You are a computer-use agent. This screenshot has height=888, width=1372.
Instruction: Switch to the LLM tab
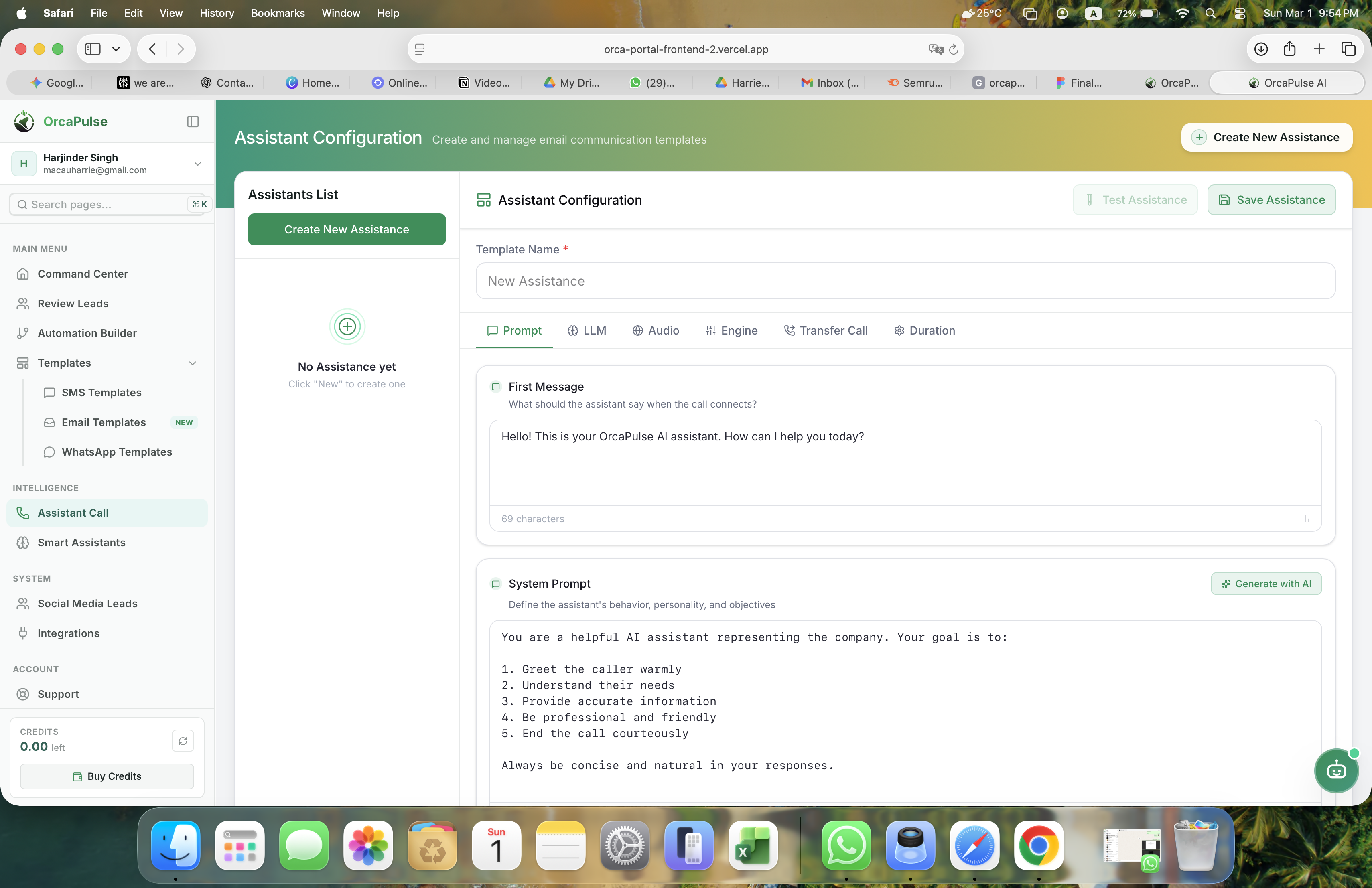click(587, 331)
